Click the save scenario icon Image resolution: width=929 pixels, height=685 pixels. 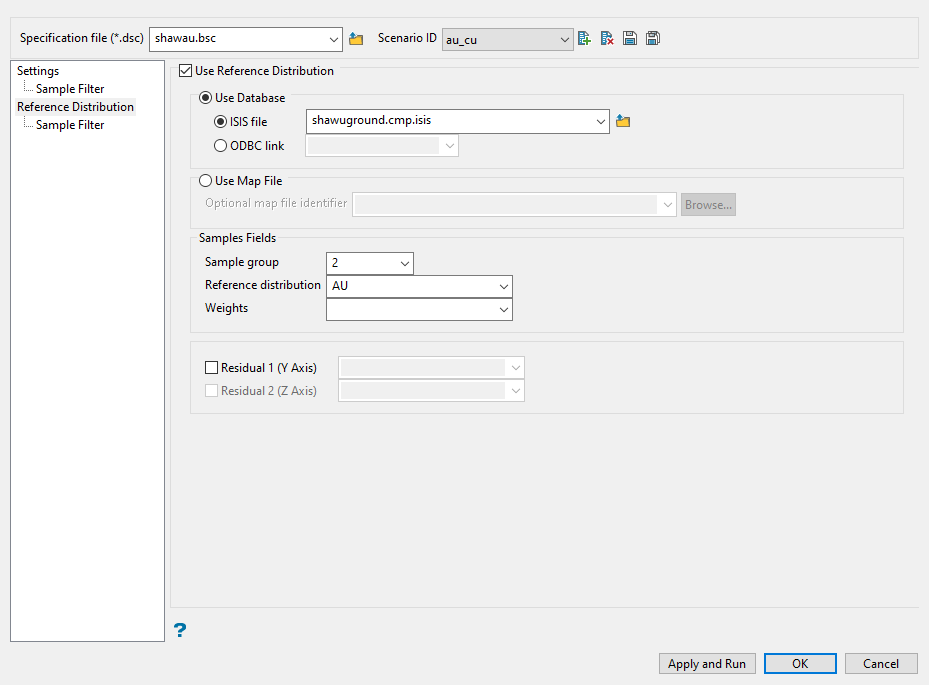click(630, 39)
